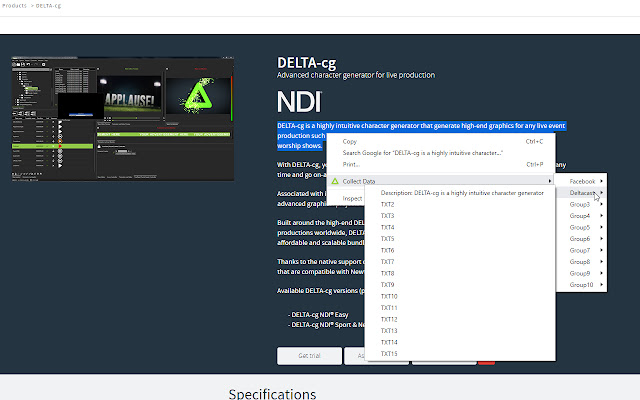Open the Collect Data submenu entry
The image size is (640, 400).
click(x=441, y=181)
